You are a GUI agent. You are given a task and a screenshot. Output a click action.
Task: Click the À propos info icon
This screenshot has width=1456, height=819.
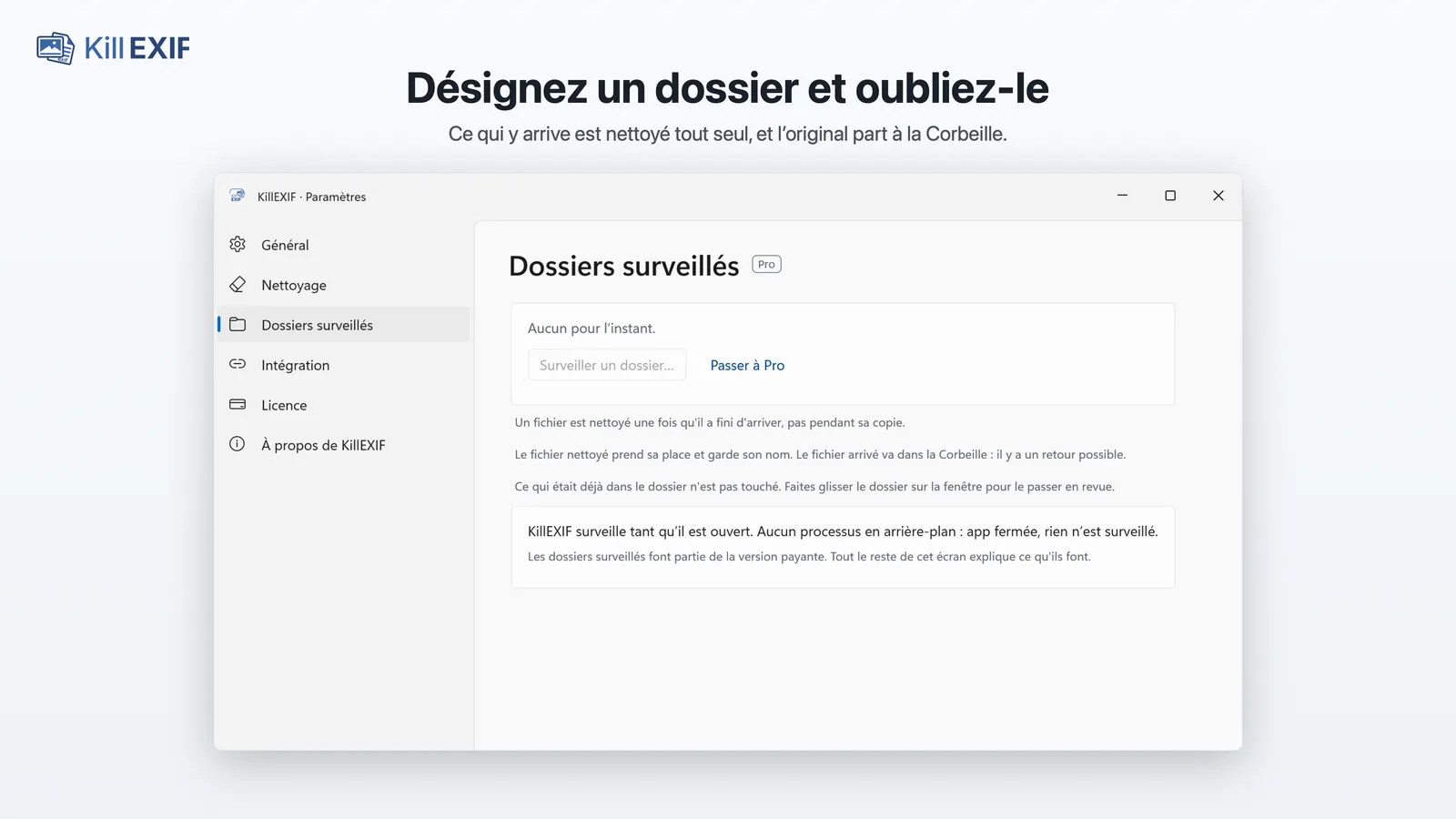(x=238, y=444)
